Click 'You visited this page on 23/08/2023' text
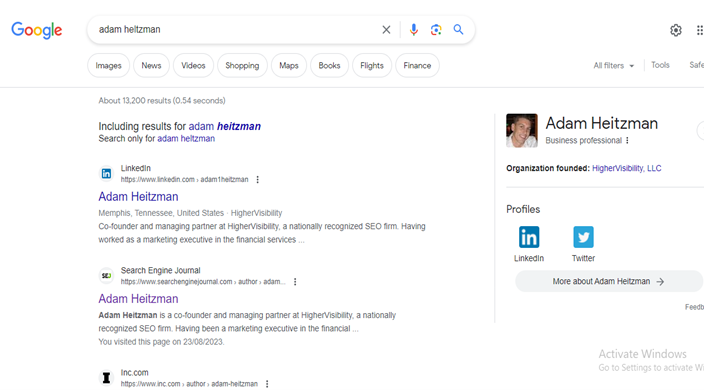The height and width of the screenshot is (390, 704). click(x=161, y=342)
